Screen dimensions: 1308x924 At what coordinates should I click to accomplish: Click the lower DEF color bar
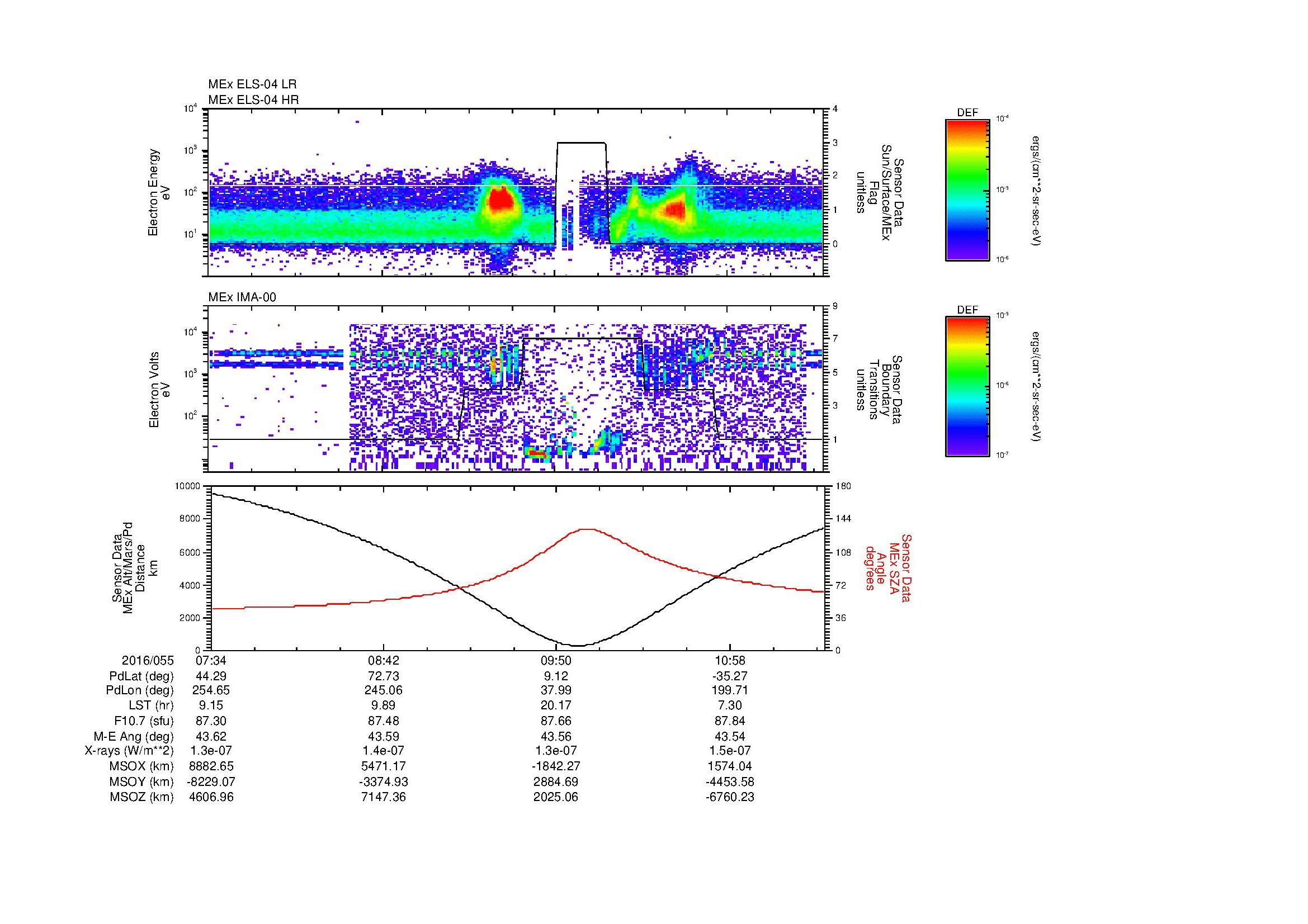[x=967, y=386]
